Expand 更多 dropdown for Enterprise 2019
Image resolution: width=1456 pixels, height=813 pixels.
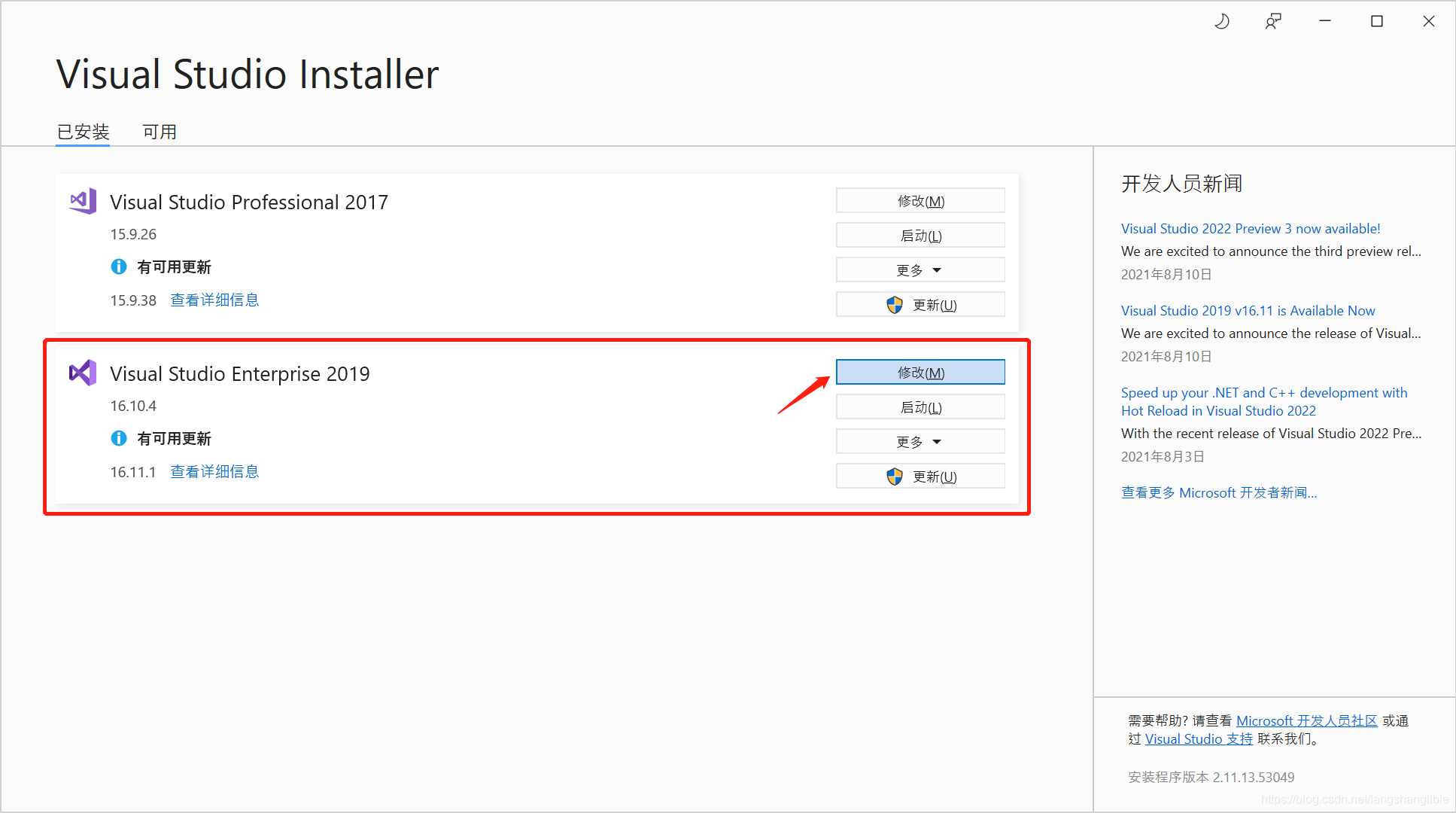pos(920,442)
